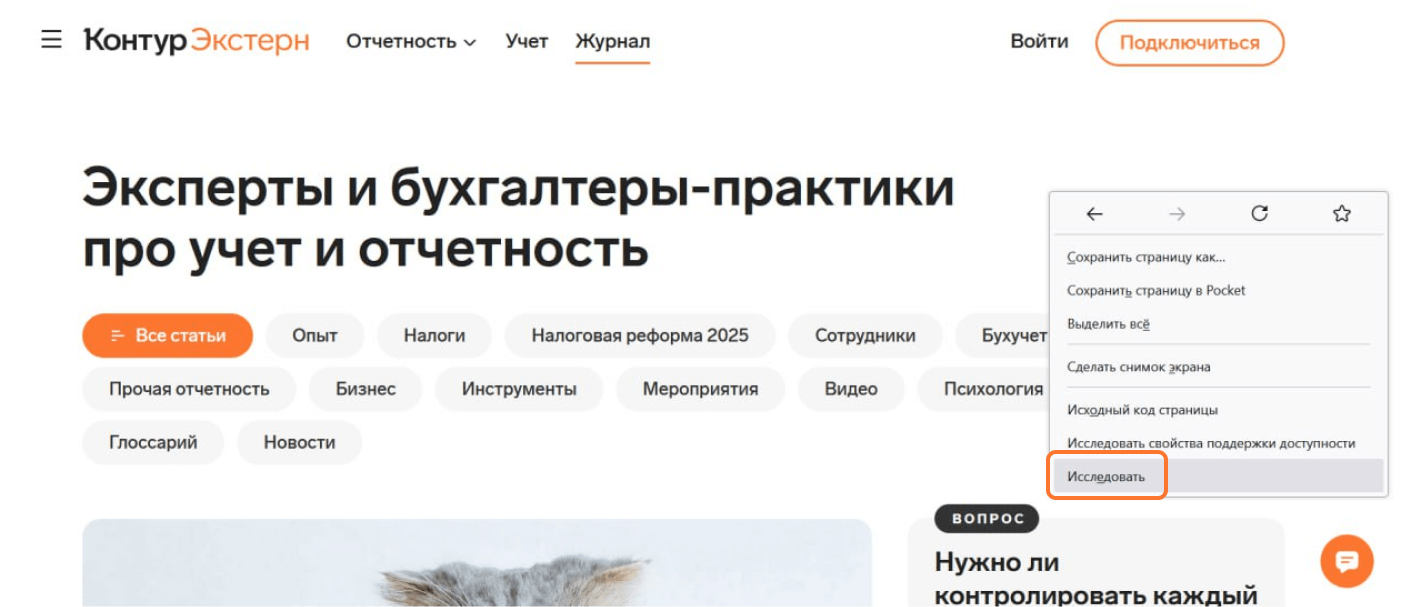Open the hamburger menu icon

51,41
